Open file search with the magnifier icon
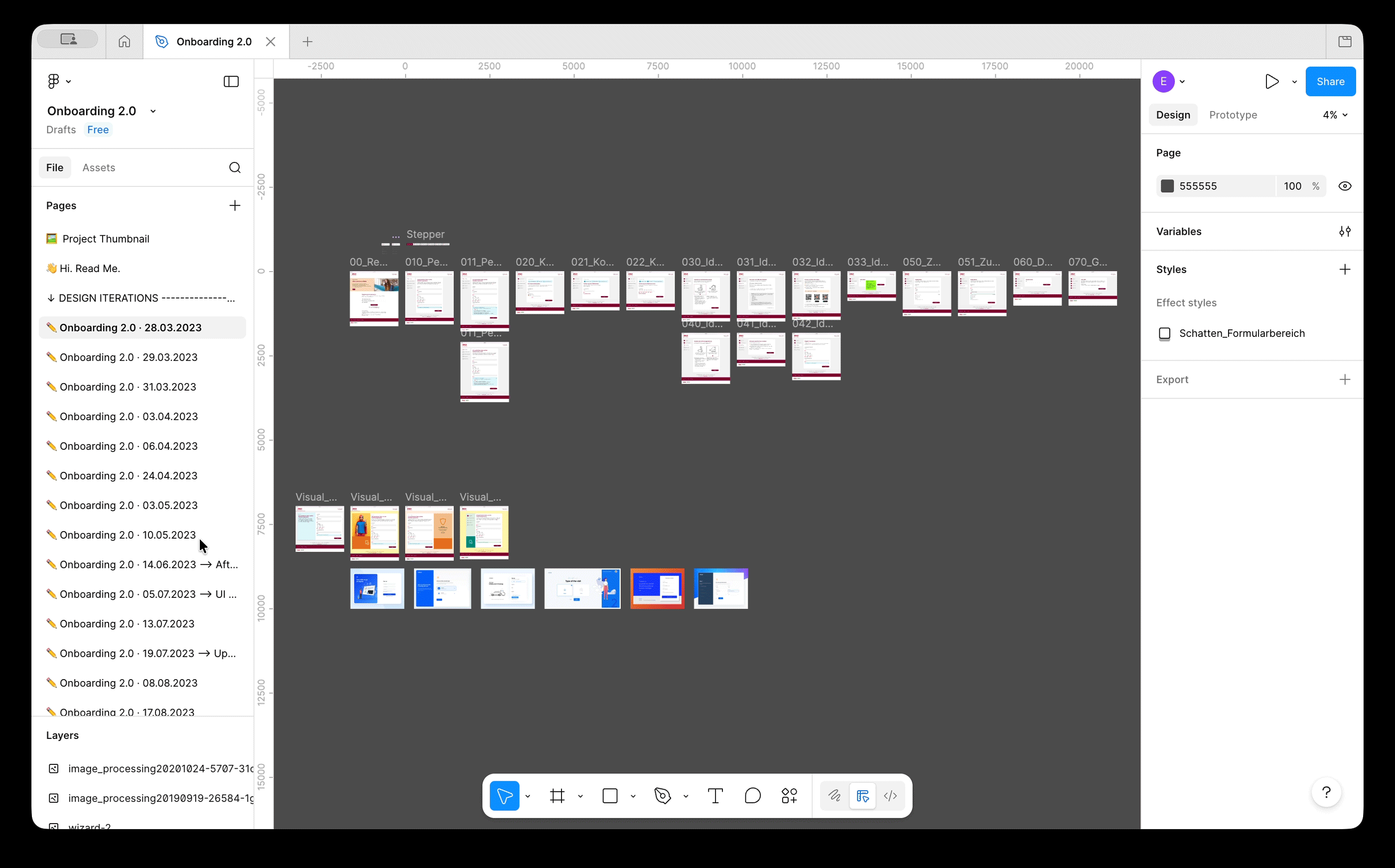The height and width of the screenshot is (868, 1395). 235,167
